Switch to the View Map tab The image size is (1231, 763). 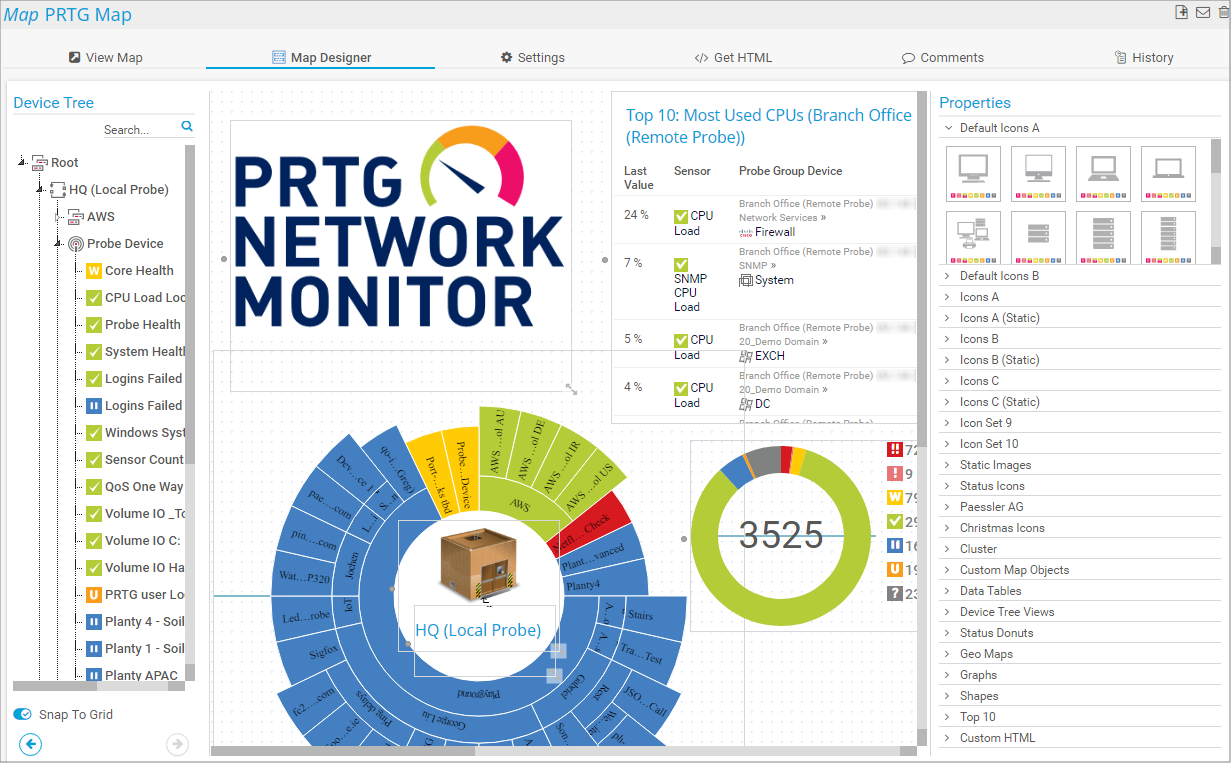pos(105,58)
